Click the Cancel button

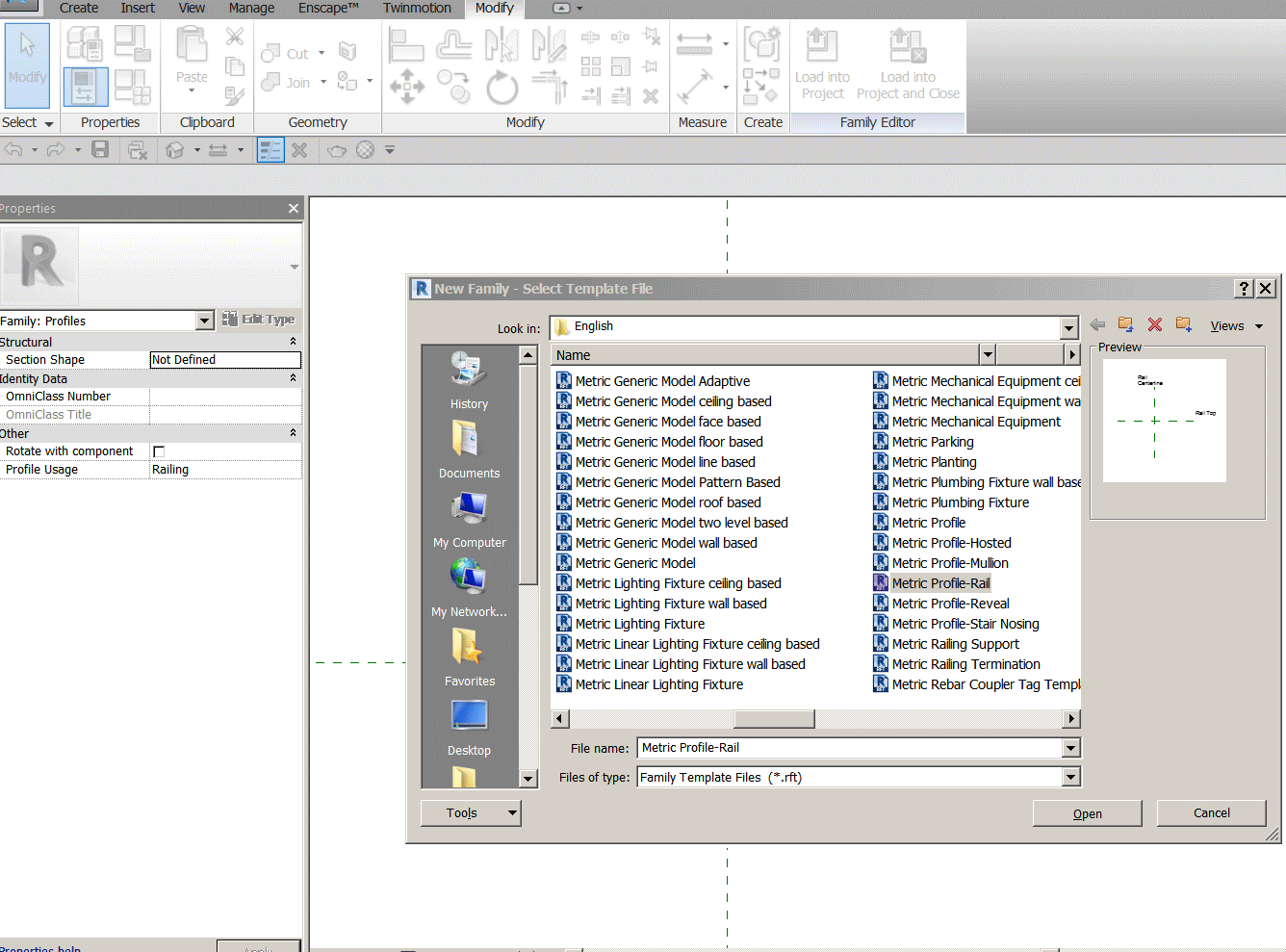pos(1211,812)
